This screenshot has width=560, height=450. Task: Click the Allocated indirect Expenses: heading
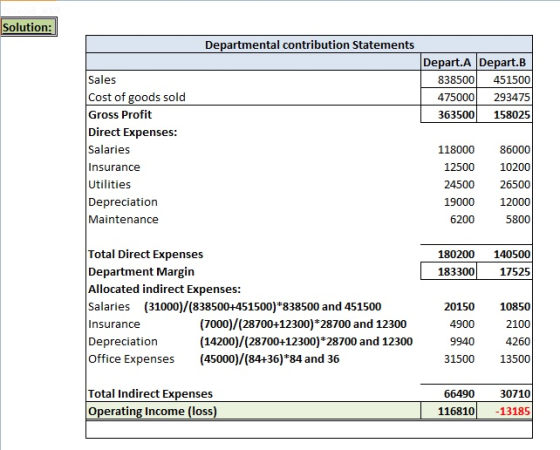coord(164,289)
